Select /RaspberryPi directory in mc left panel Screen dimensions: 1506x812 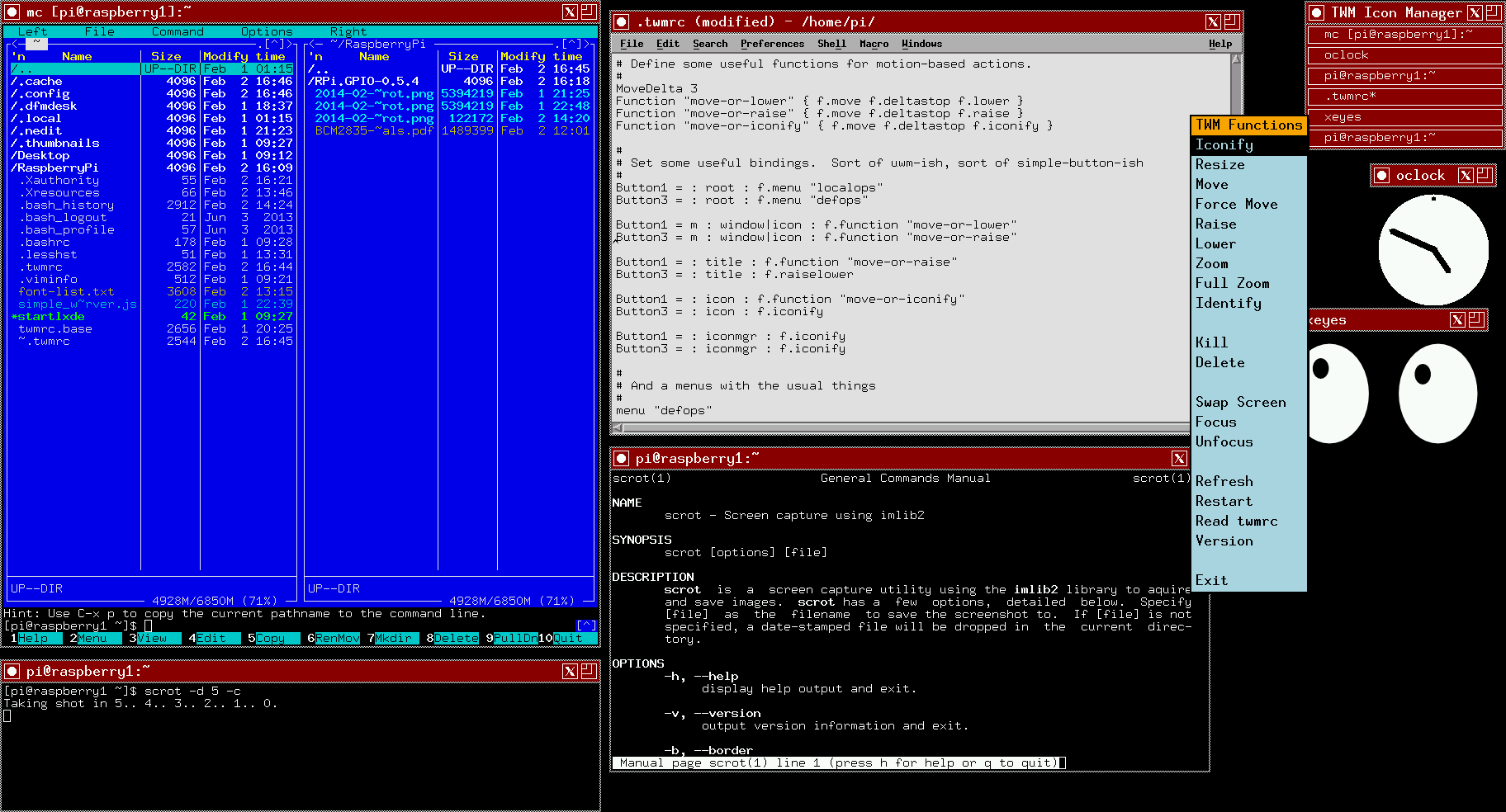[x=152, y=168]
